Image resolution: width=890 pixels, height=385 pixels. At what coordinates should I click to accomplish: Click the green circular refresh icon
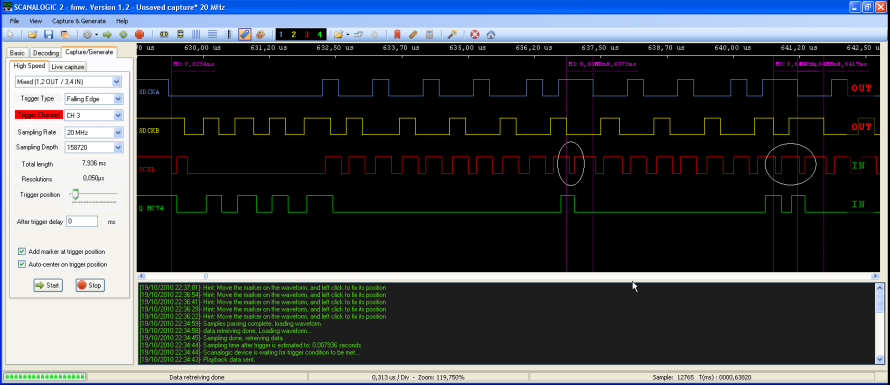123,35
